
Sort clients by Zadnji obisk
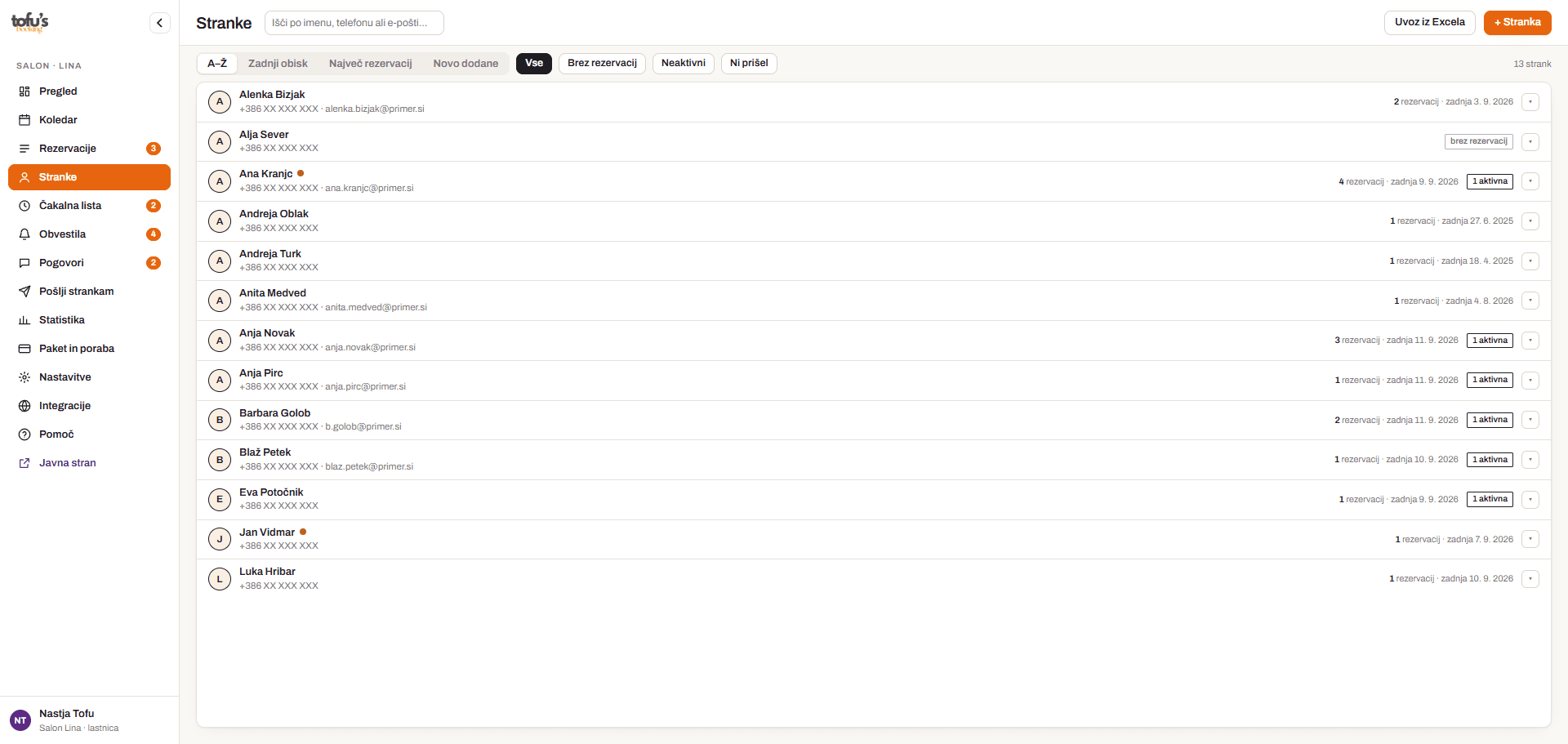pos(278,64)
